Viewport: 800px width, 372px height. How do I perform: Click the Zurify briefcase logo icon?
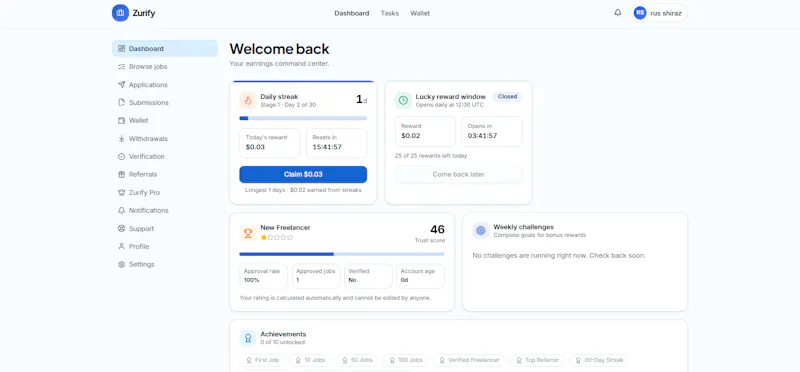(120, 13)
